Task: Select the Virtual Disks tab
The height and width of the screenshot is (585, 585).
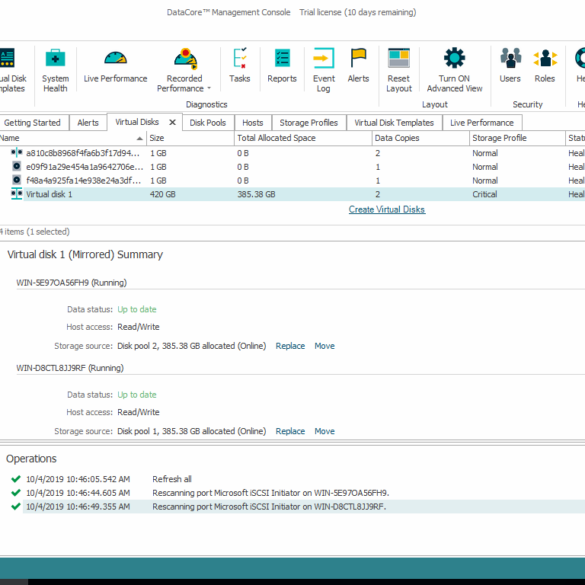Action: click(137, 122)
